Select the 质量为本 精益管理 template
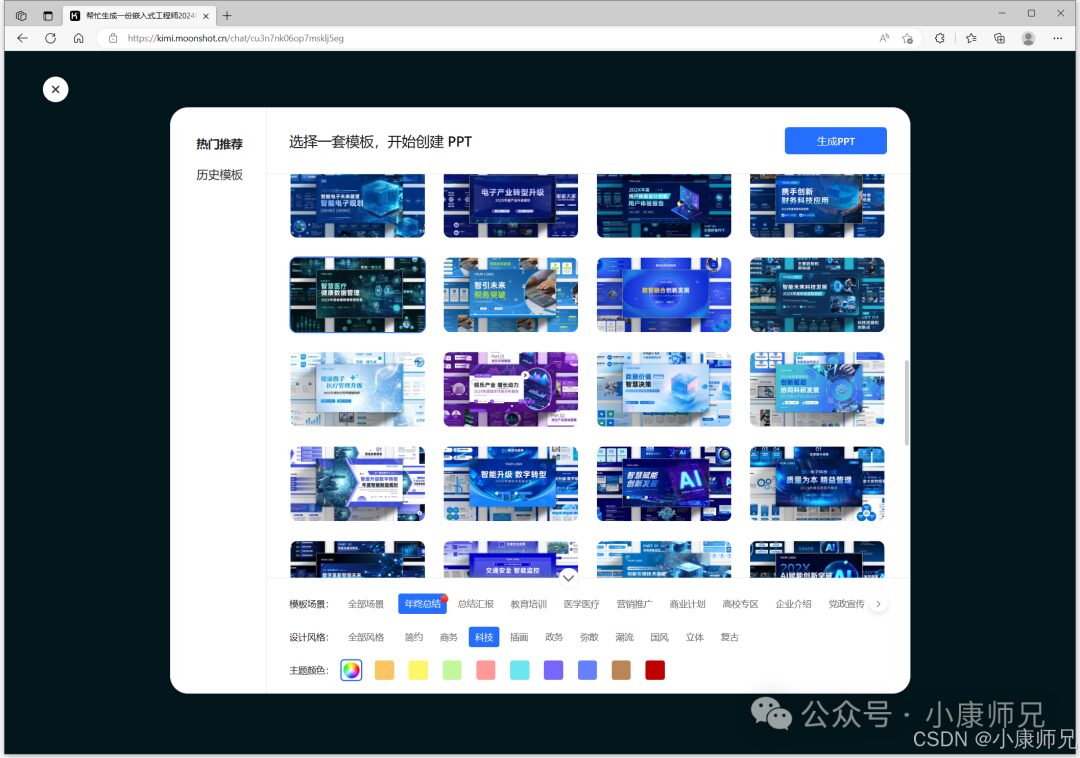The height and width of the screenshot is (758, 1080). coord(817,483)
